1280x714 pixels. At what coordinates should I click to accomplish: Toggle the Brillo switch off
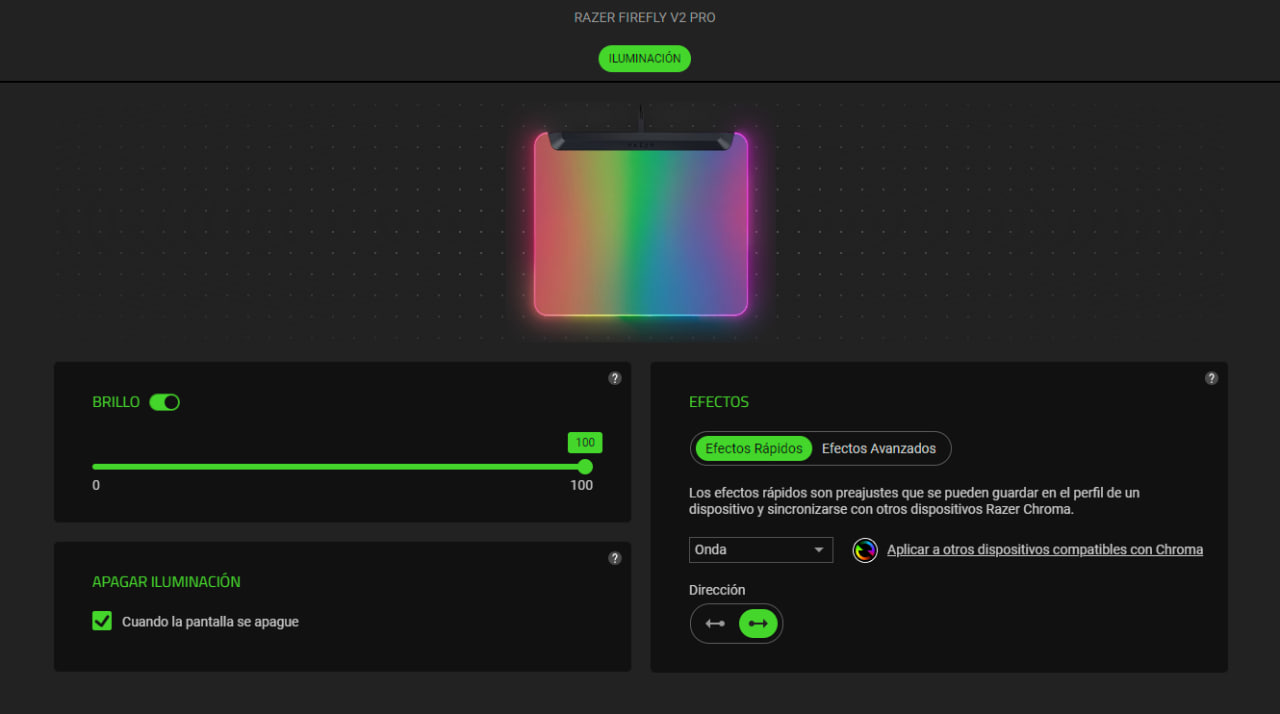click(164, 402)
